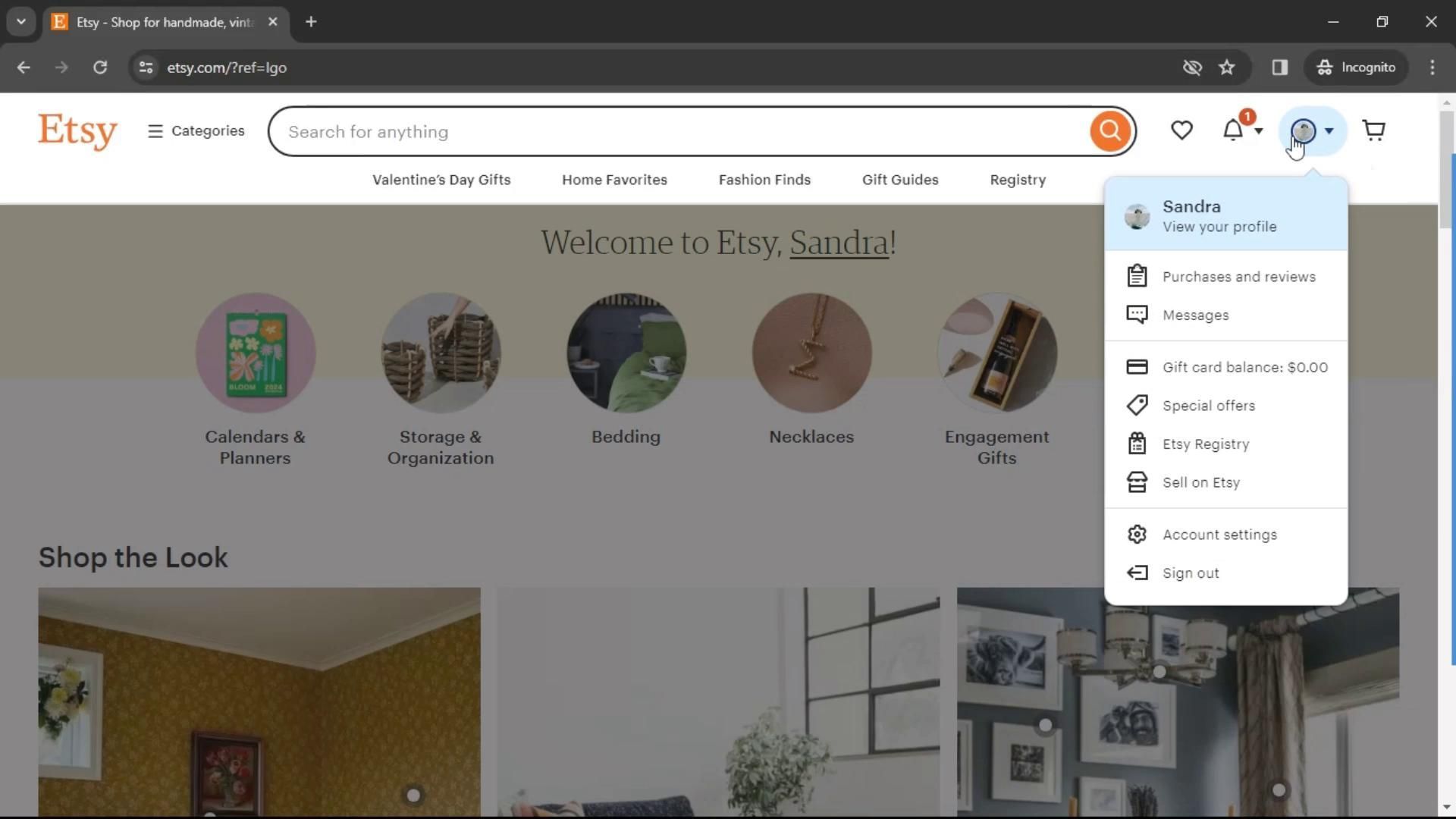Viewport: 1456px width, 819px height.
Task: Choose Sign out in menu
Action: tap(1190, 573)
